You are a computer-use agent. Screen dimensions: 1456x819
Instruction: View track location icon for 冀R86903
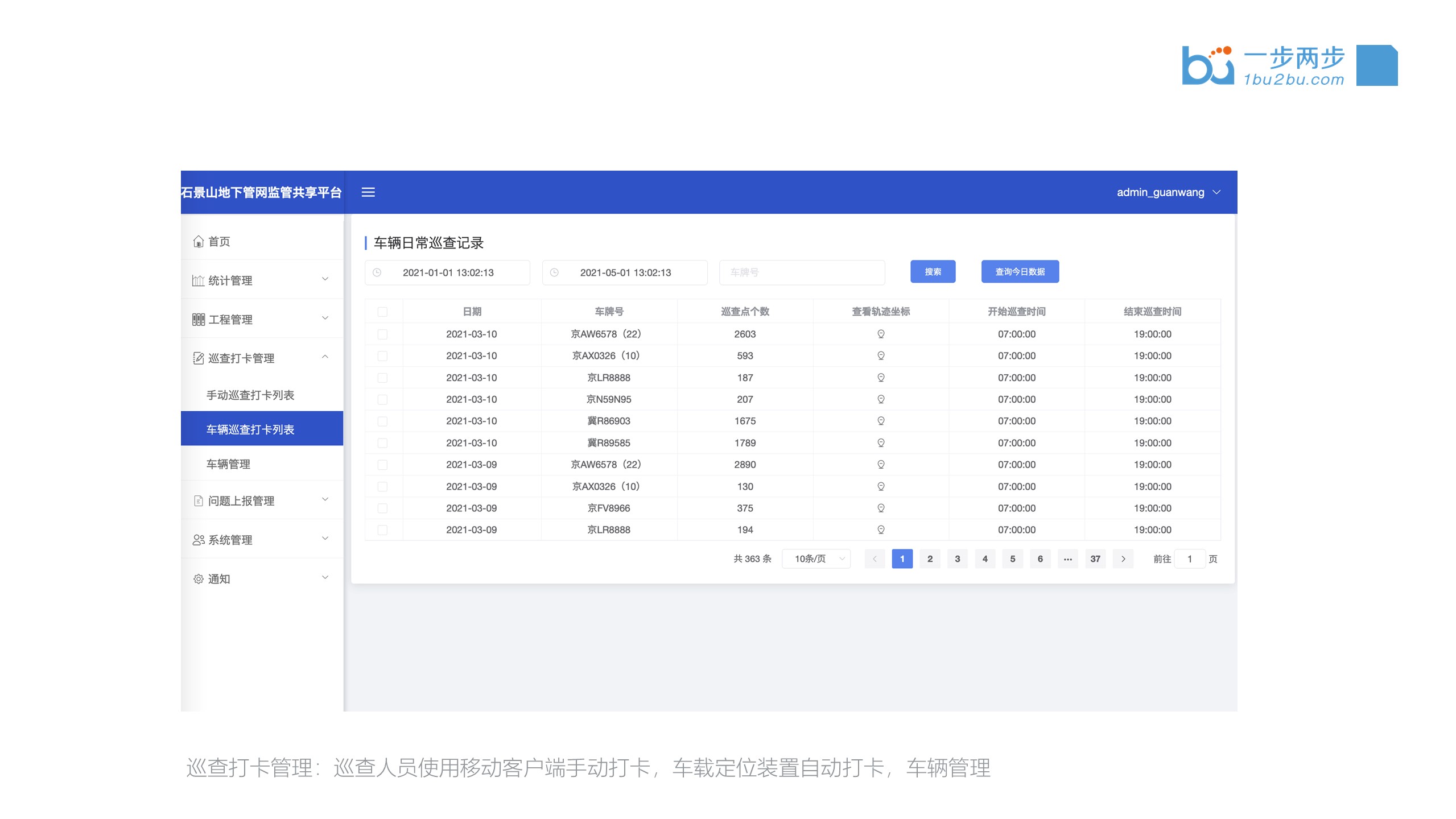tap(881, 421)
